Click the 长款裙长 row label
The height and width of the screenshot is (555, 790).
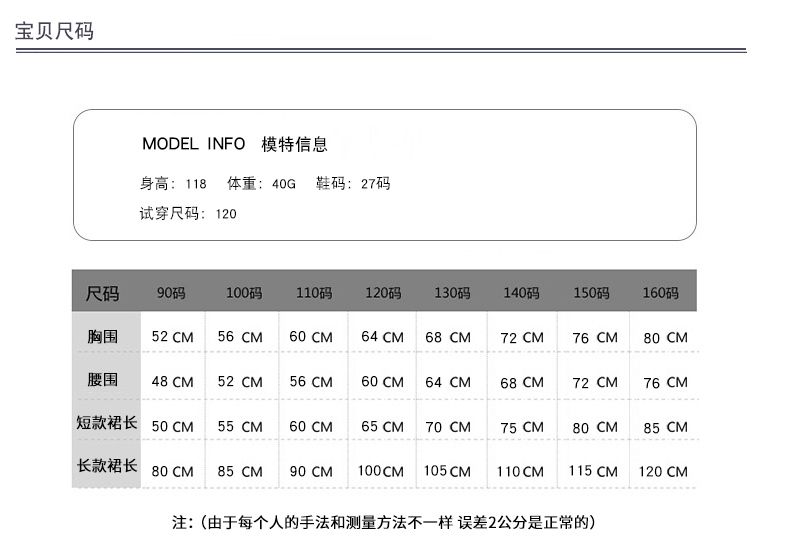point(107,465)
